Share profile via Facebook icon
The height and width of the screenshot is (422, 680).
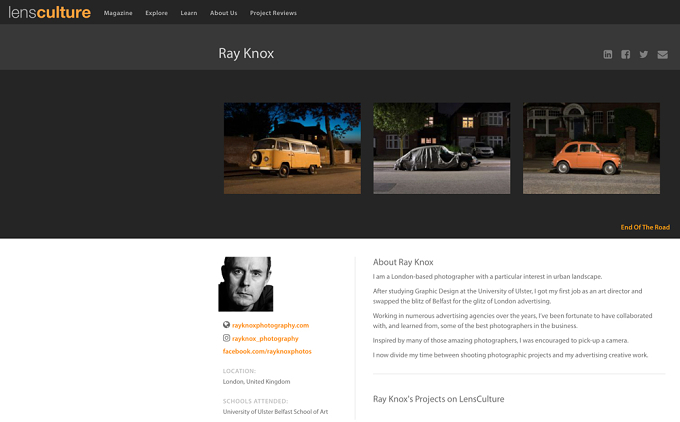click(x=625, y=54)
